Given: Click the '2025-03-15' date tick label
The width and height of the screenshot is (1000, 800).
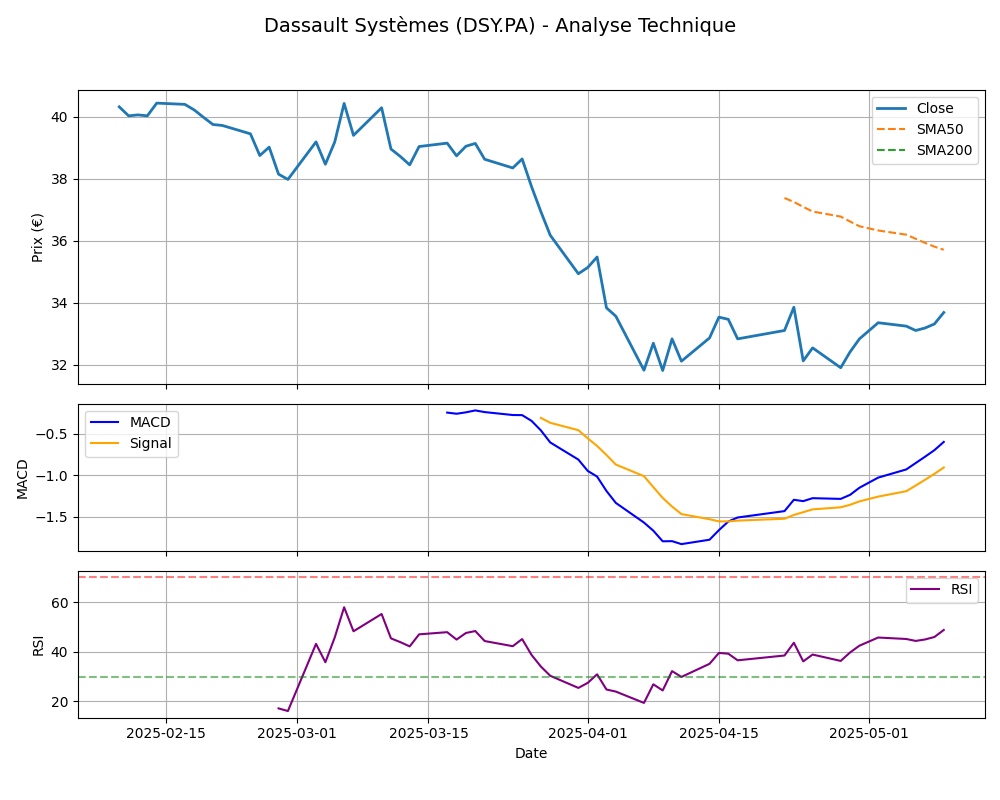Looking at the screenshot, I should tap(429, 734).
